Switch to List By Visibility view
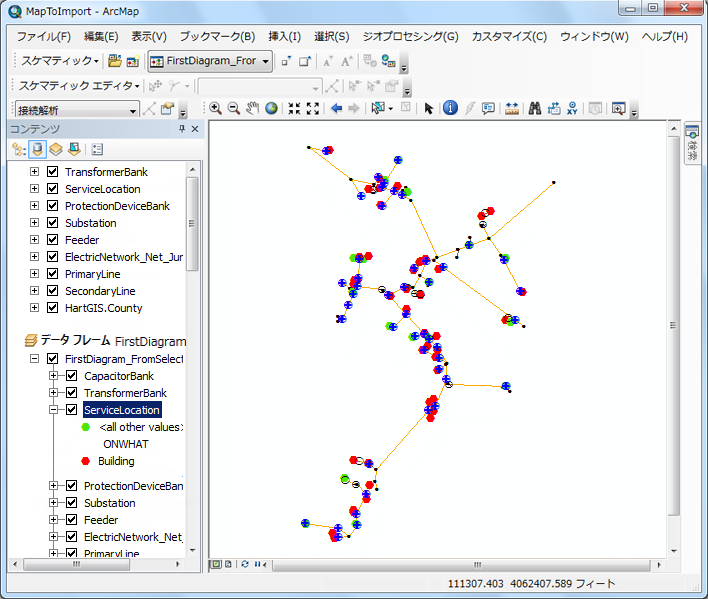This screenshot has height=599, width=708. tap(56, 149)
